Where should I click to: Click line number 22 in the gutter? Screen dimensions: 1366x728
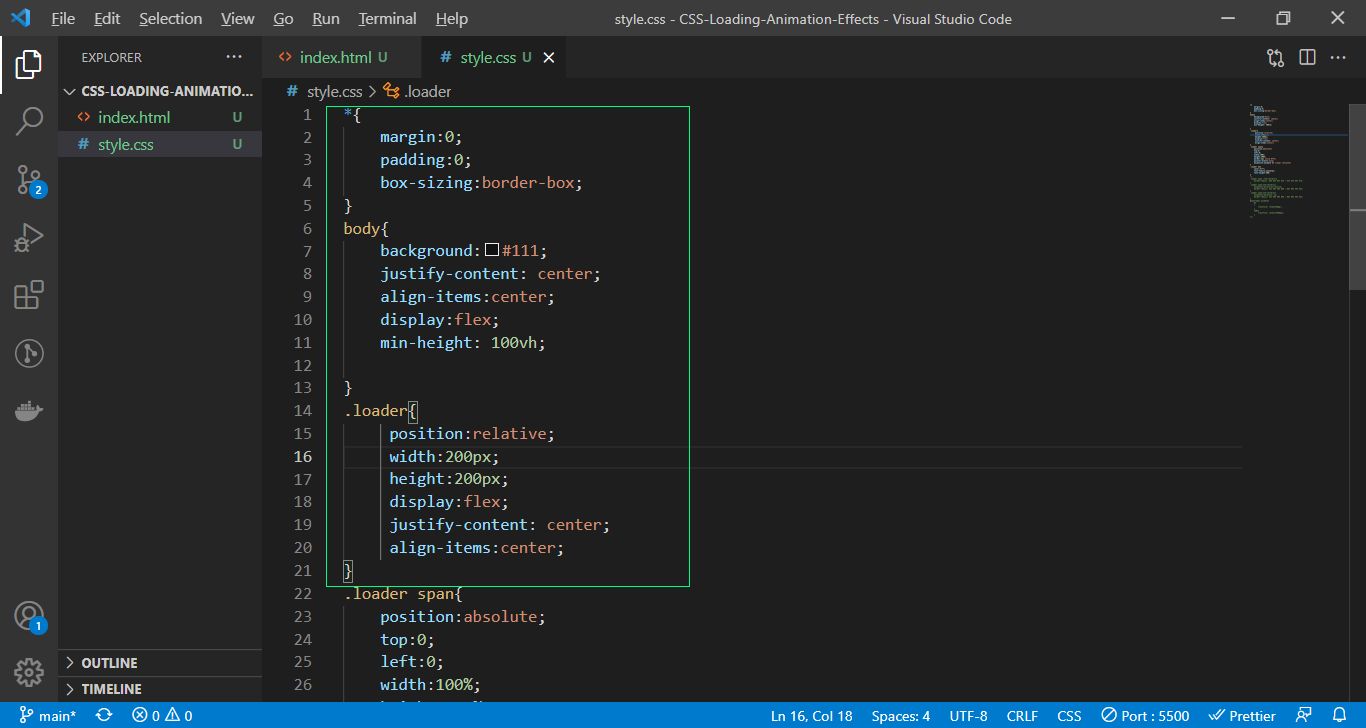tap(303, 593)
